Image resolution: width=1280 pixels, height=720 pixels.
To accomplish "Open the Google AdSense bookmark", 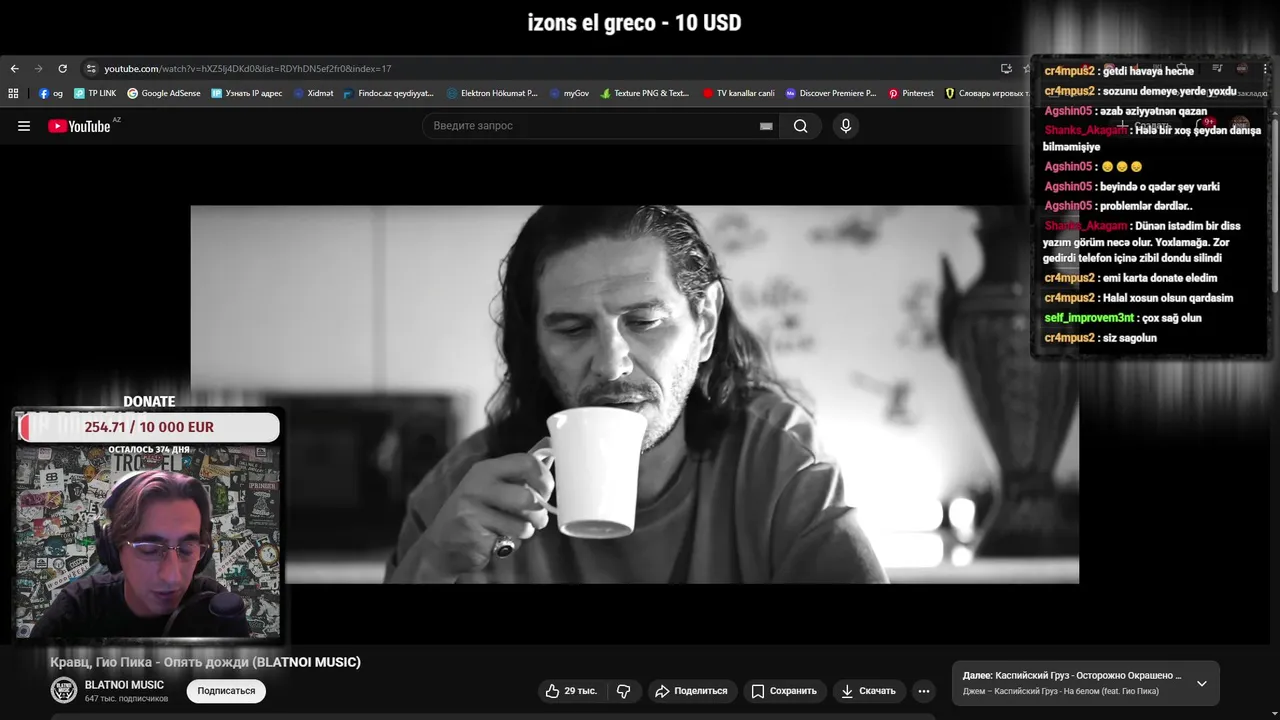I will (x=164, y=93).
